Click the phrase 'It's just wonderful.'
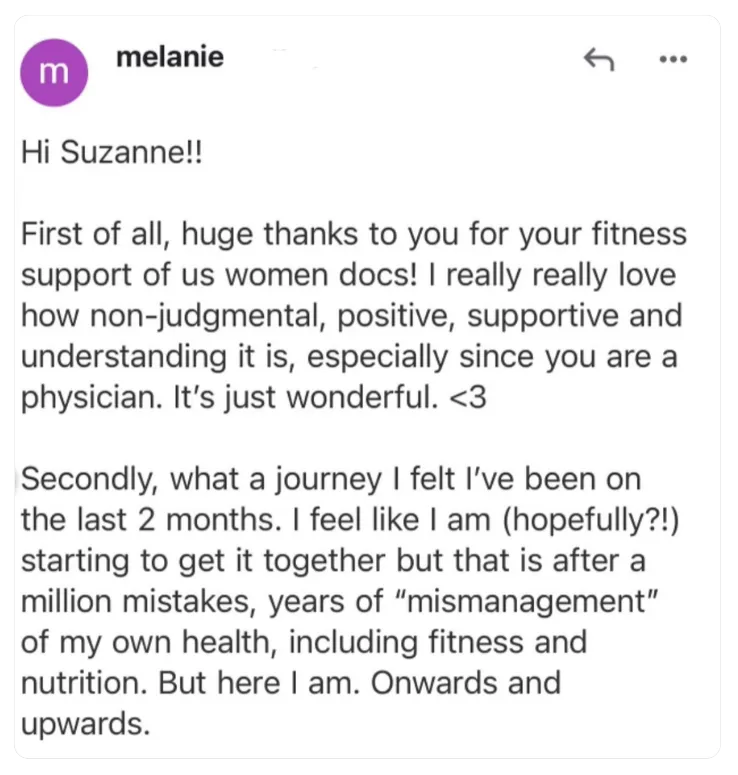 tap(305, 398)
